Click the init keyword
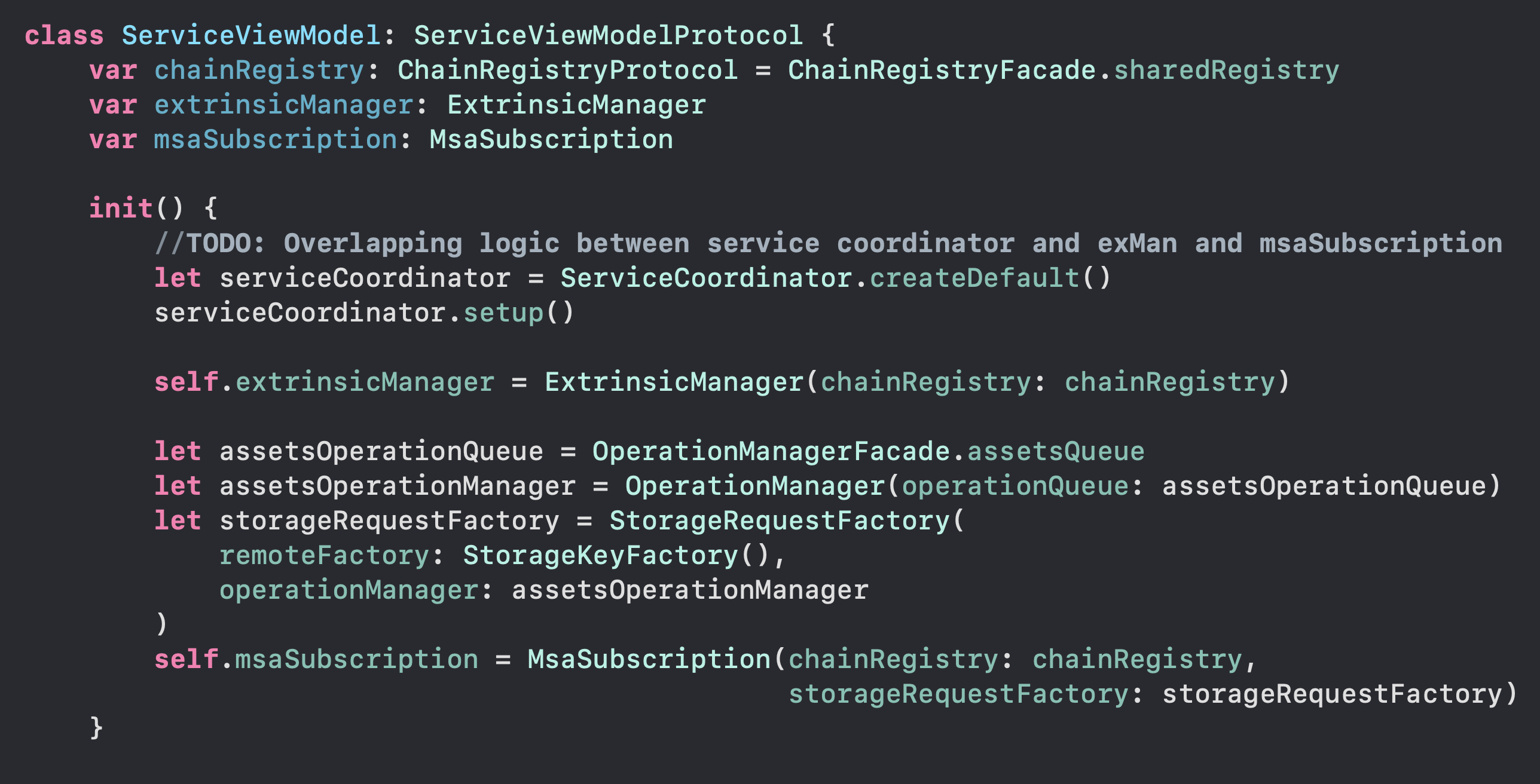The height and width of the screenshot is (784, 1540). click(x=121, y=208)
